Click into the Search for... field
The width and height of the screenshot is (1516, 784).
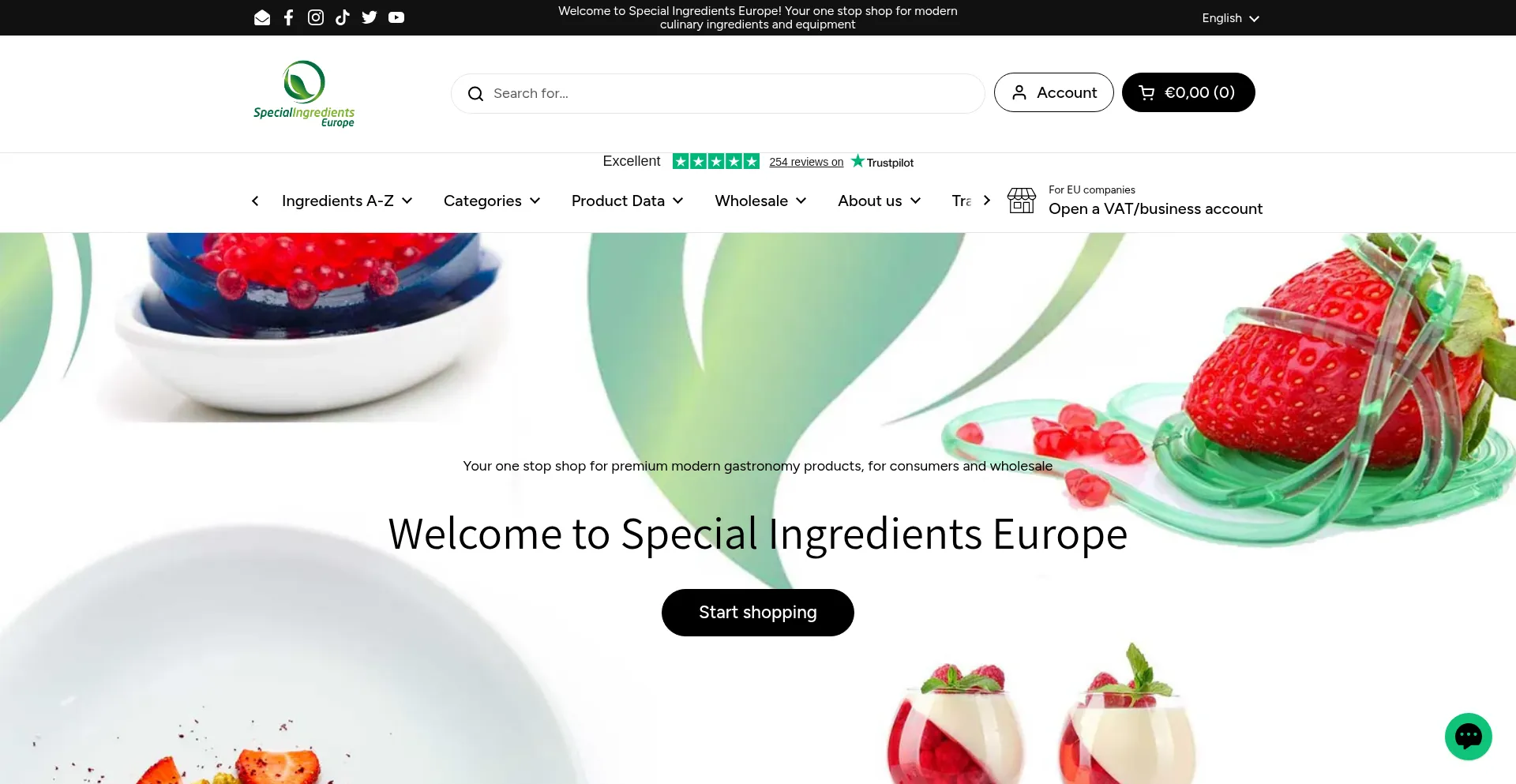718,93
